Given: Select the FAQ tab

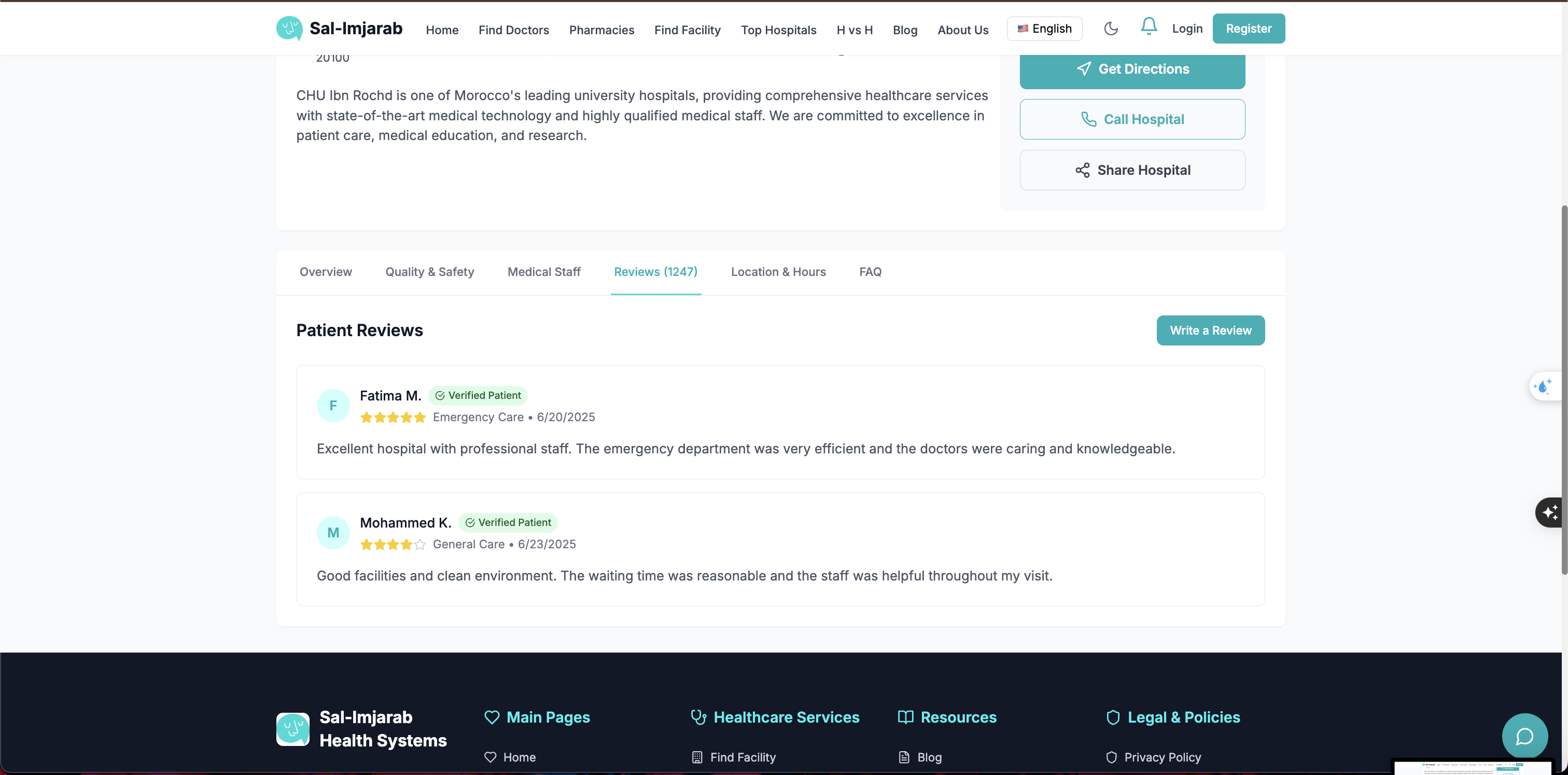Looking at the screenshot, I should (x=870, y=272).
